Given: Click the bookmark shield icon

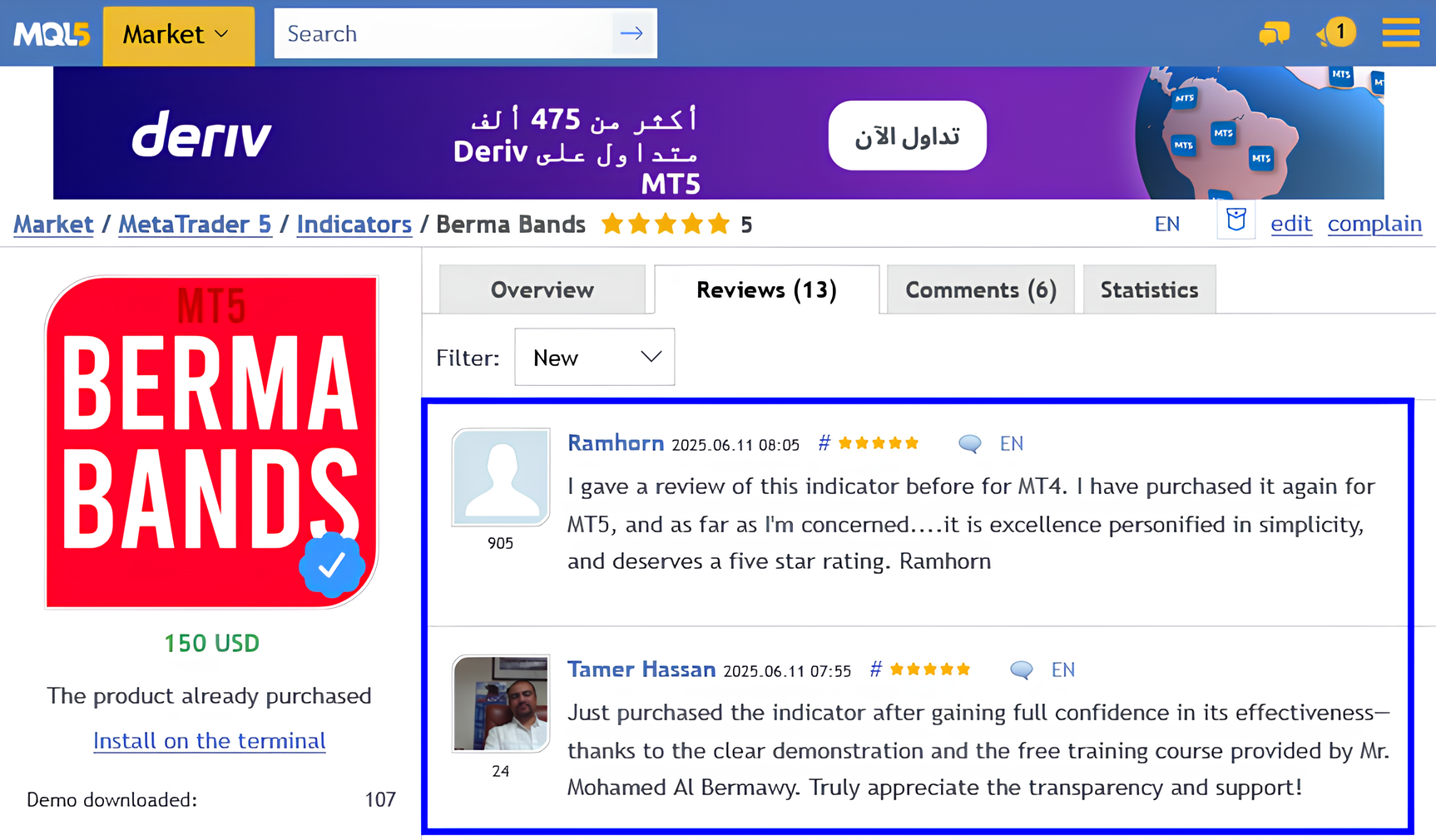Looking at the screenshot, I should click(1236, 220).
